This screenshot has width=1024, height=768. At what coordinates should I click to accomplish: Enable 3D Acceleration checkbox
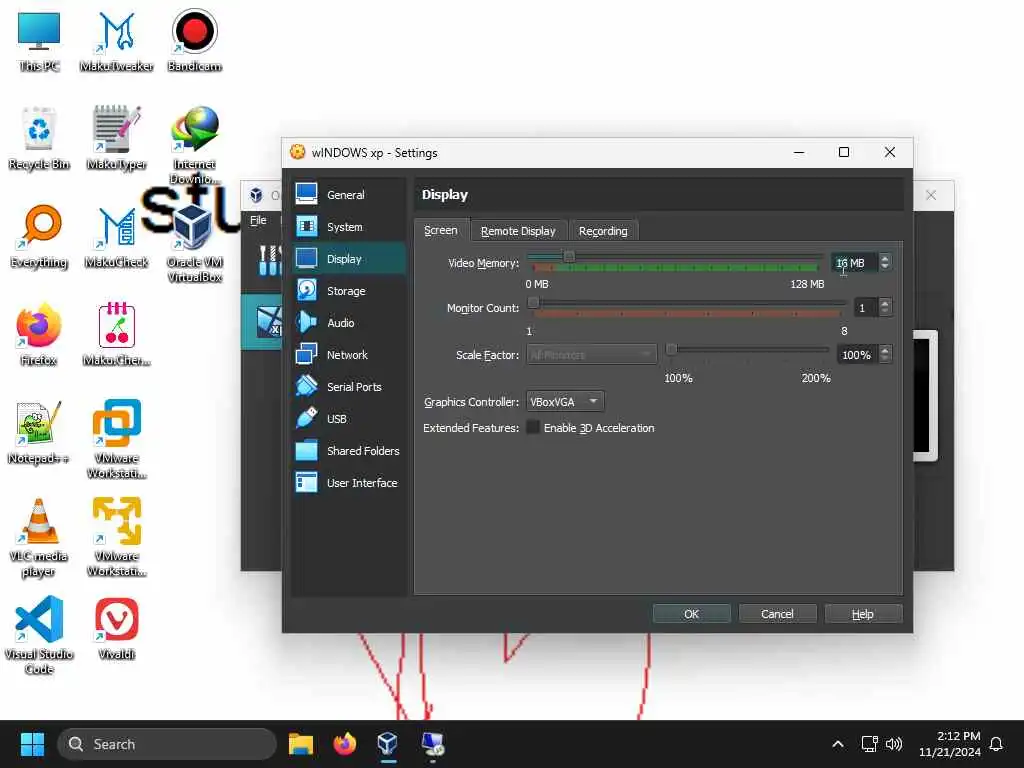click(x=534, y=428)
